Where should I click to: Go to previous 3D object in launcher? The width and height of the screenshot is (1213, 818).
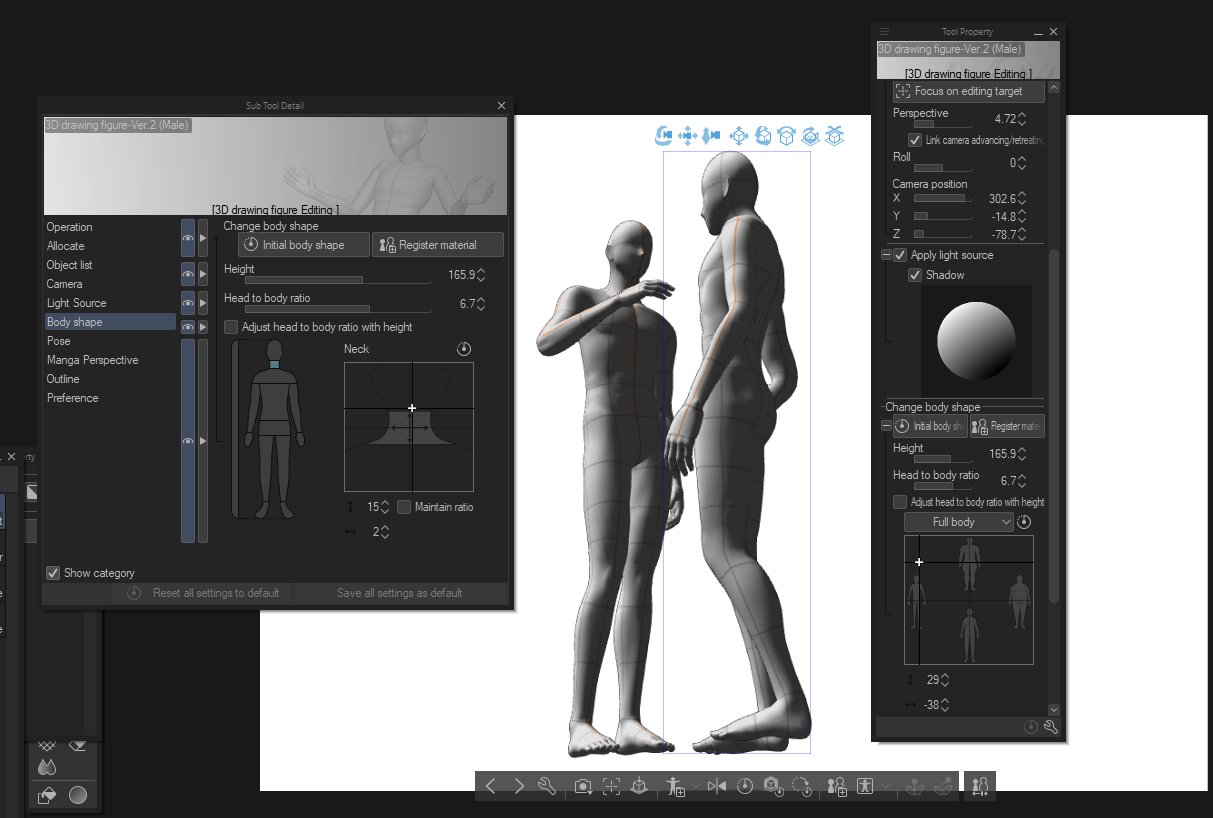click(490, 786)
